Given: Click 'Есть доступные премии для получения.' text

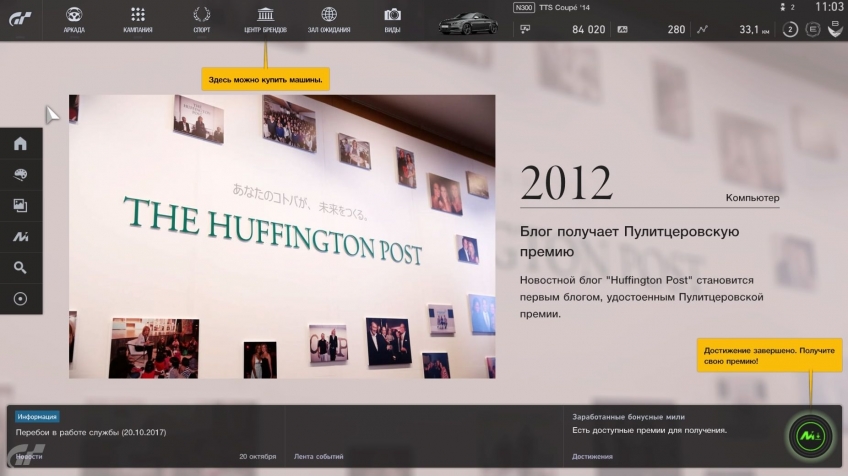Looking at the screenshot, I should point(650,431).
